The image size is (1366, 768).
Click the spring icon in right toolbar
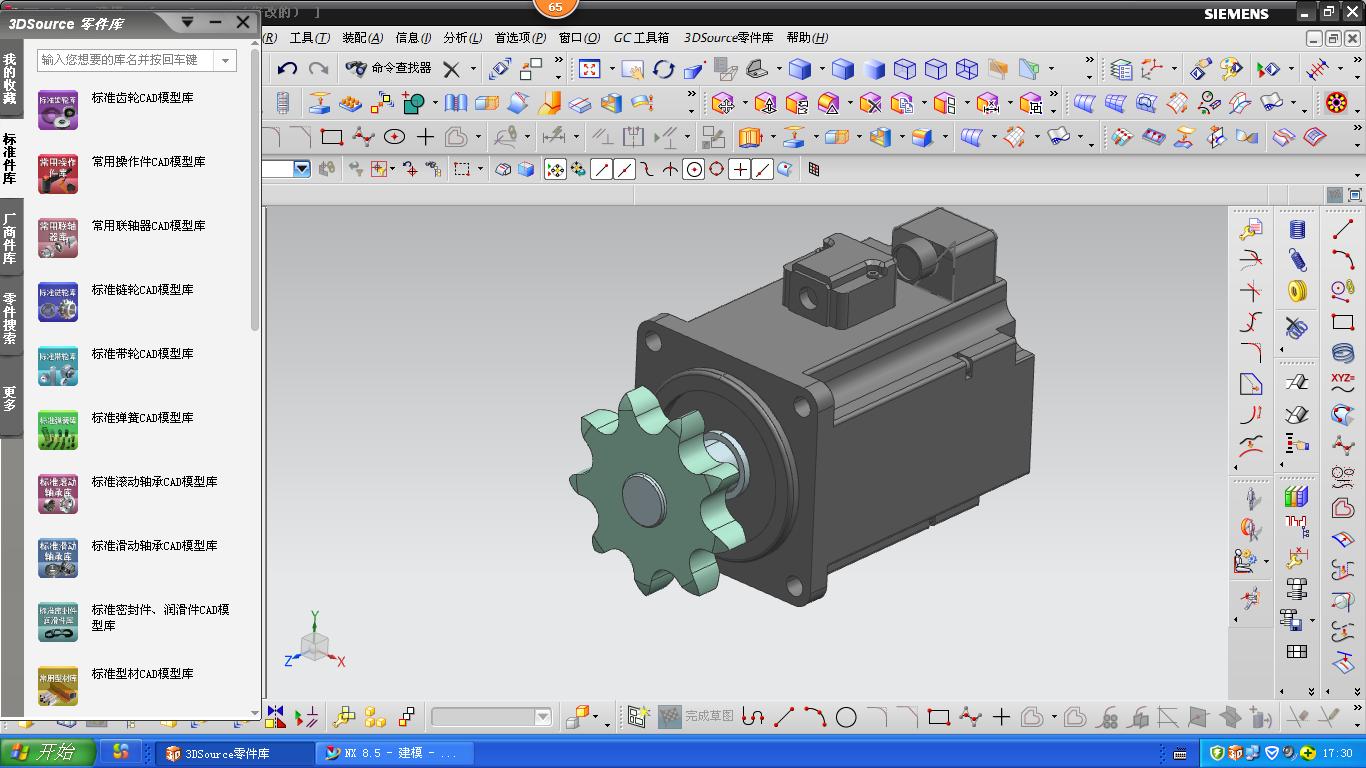tap(1297, 260)
